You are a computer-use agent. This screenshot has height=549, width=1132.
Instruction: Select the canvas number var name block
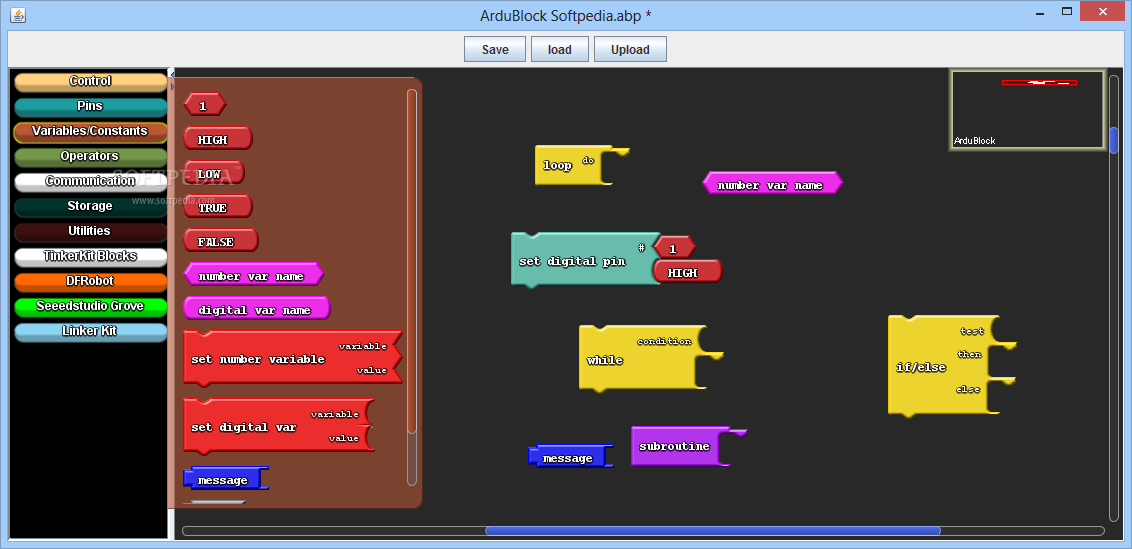tap(772, 183)
